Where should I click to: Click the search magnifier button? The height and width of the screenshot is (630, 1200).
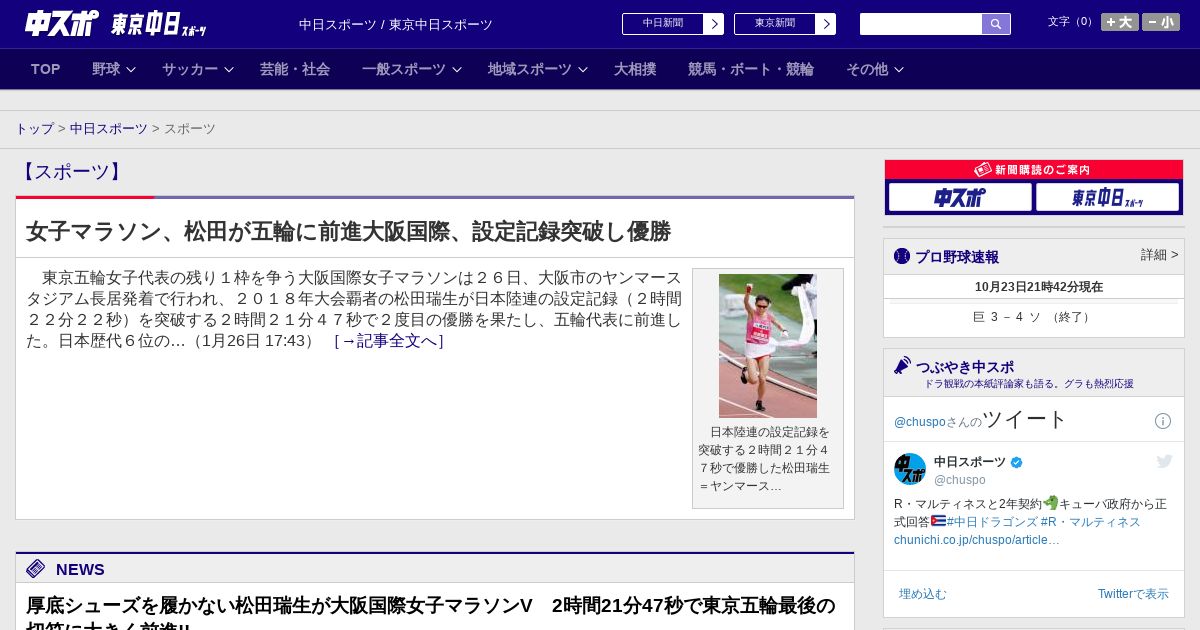(x=995, y=24)
